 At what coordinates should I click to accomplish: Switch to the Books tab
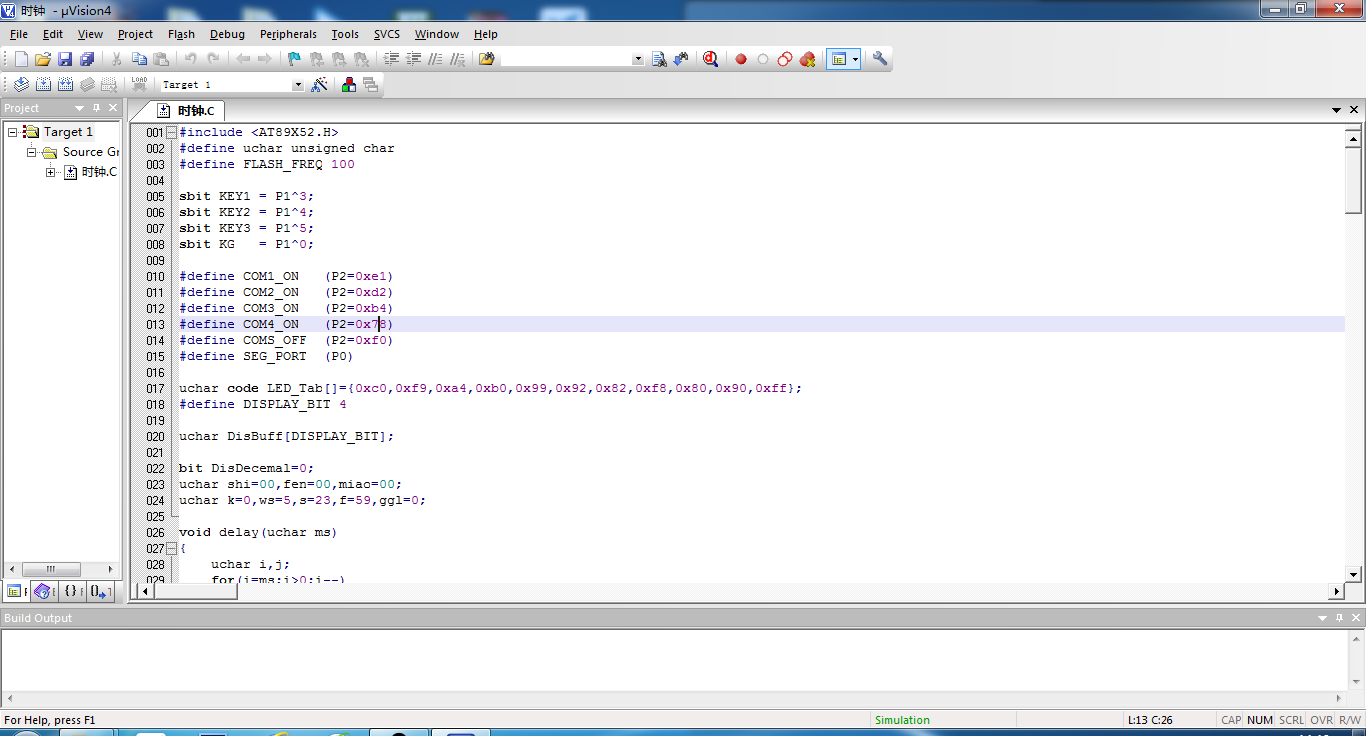45,591
